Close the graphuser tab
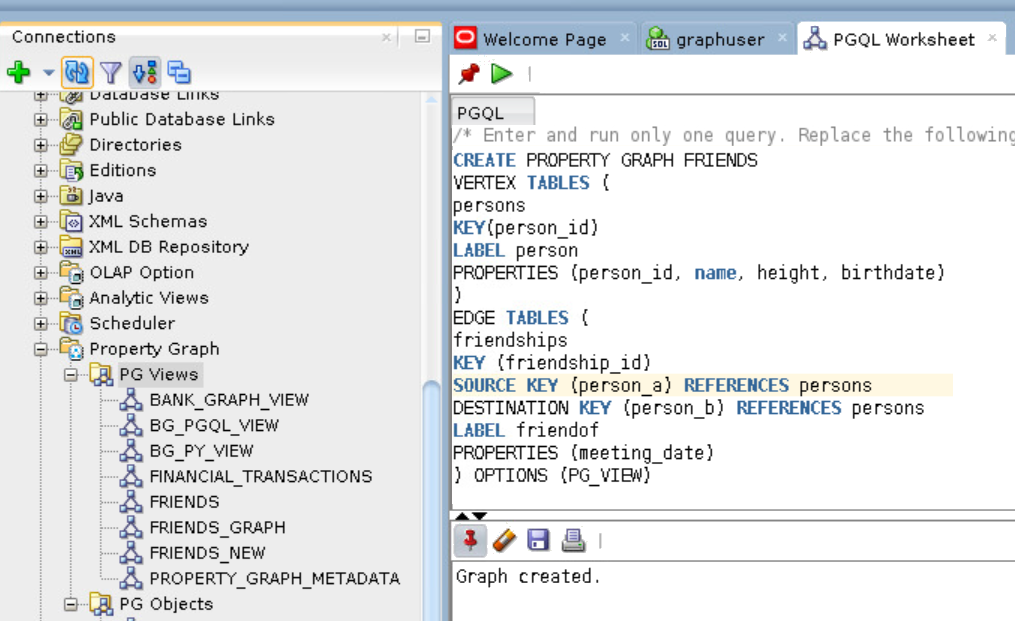 point(783,38)
